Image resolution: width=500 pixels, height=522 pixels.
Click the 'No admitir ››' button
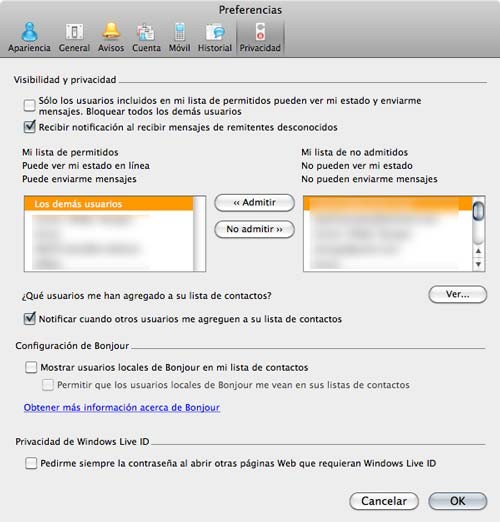tap(255, 229)
